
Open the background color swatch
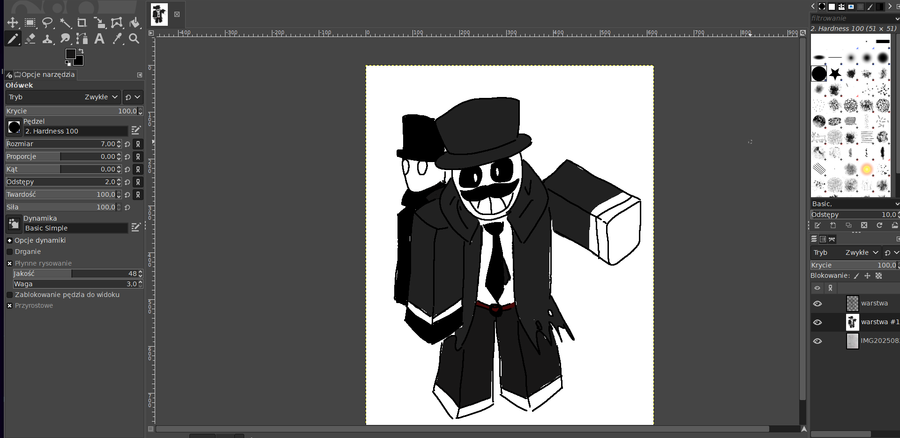tap(79, 61)
